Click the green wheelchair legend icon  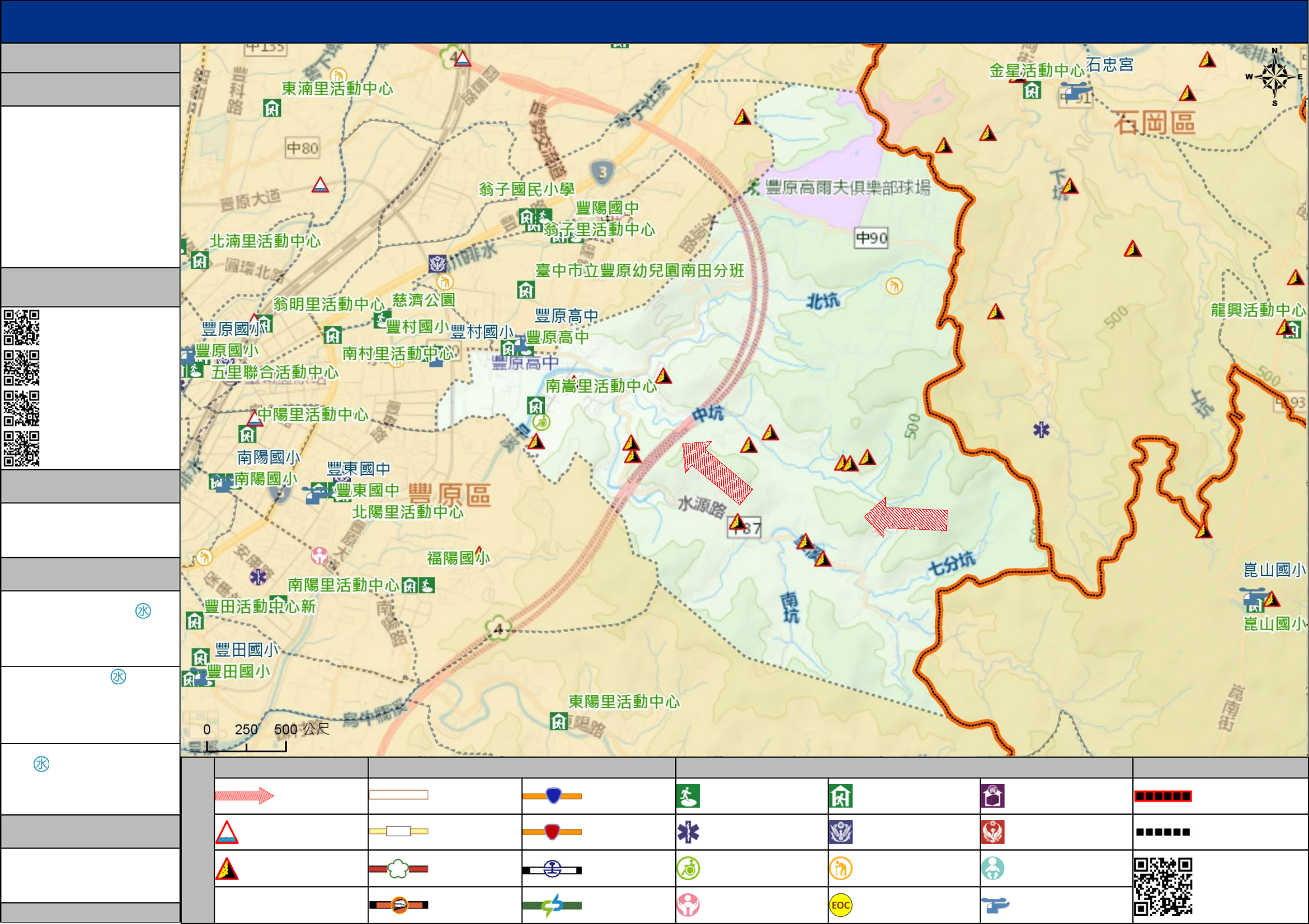(x=688, y=869)
